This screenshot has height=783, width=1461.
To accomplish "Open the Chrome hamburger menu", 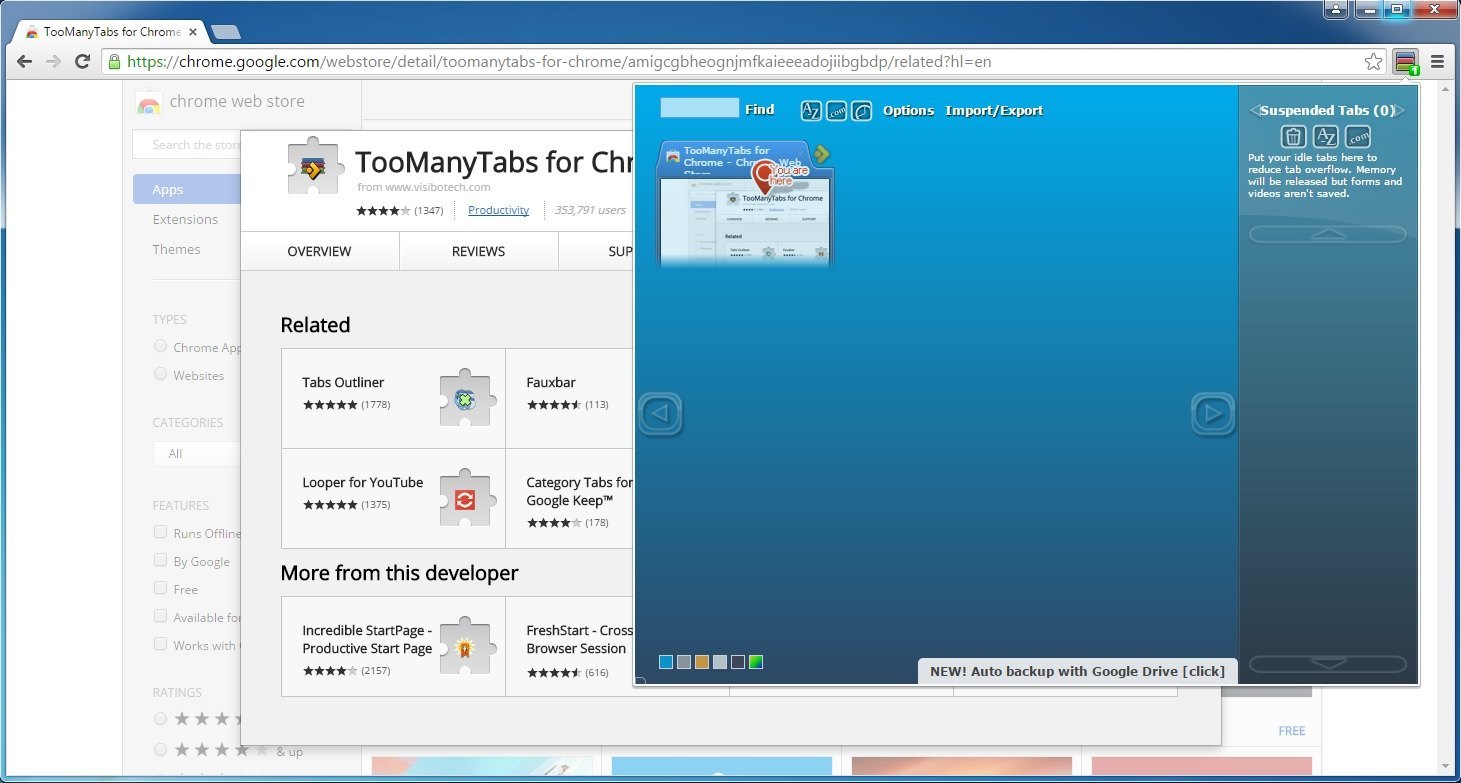I will (x=1438, y=62).
